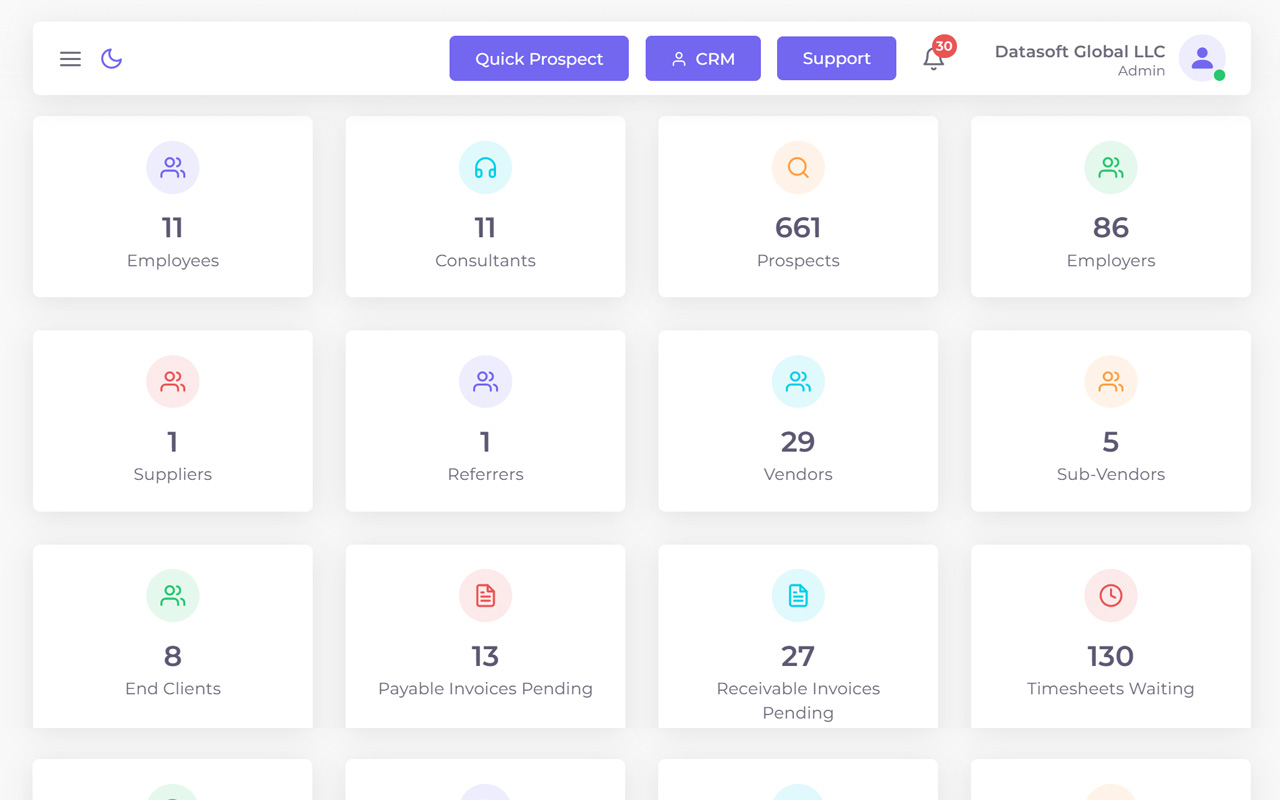The image size is (1280, 800).
Task: Click the 29 vendors count
Action: click(x=798, y=442)
